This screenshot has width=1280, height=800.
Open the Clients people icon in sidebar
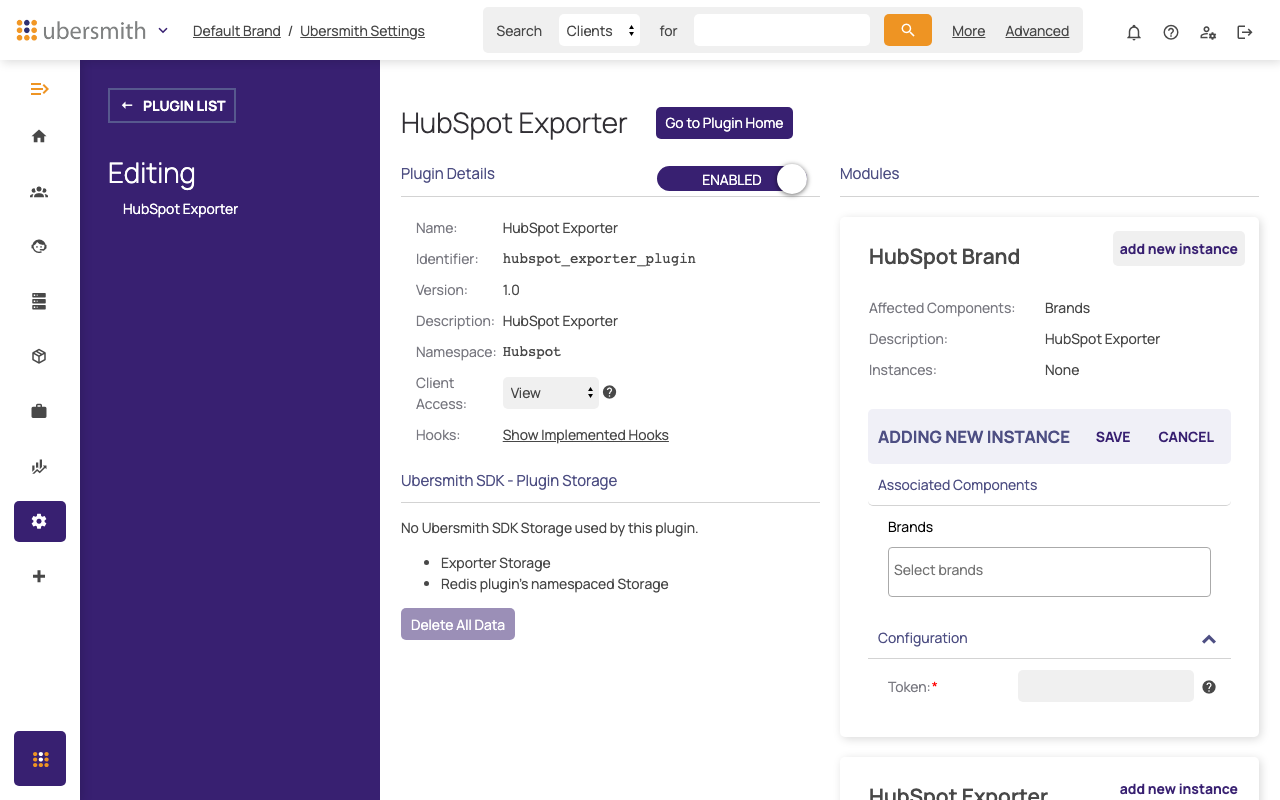[x=39, y=192]
